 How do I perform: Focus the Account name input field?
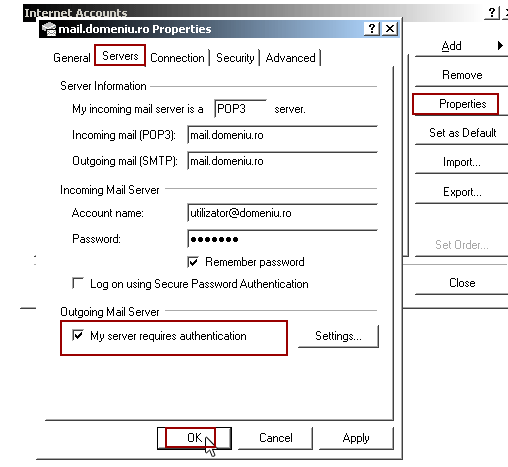[x=282, y=213]
